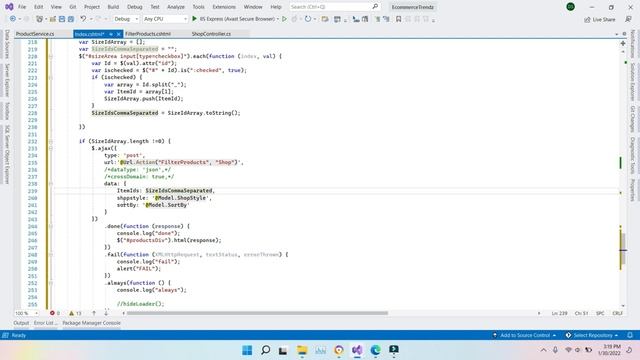Screen dimensions: 640x360
Task: Click the Live Share button
Action: tap(600, 19)
